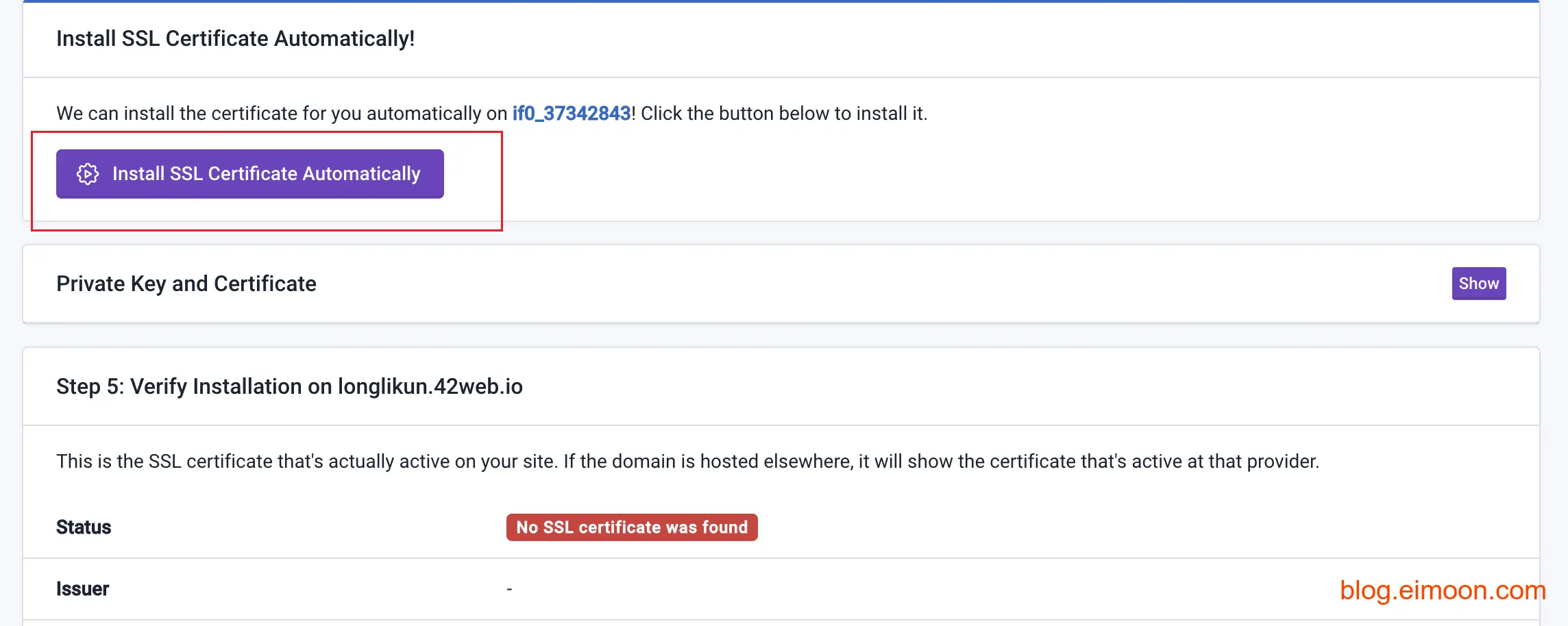Image resolution: width=1568 pixels, height=626 pixels.
Task: Click the gear icon on the install button
Action: (88, 174)
